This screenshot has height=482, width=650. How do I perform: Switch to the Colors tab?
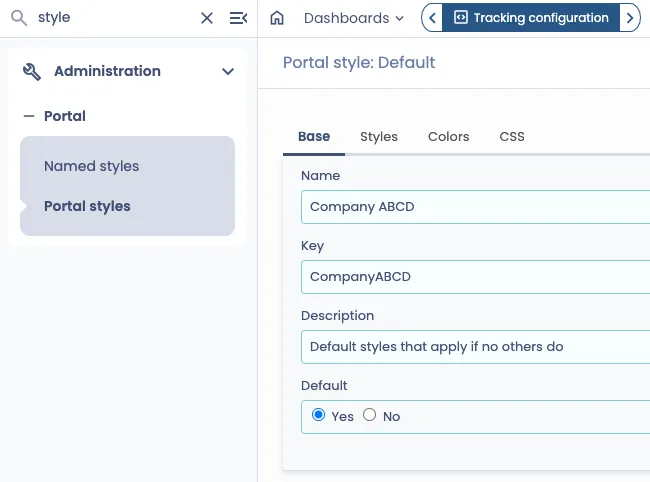coord(449,137)
